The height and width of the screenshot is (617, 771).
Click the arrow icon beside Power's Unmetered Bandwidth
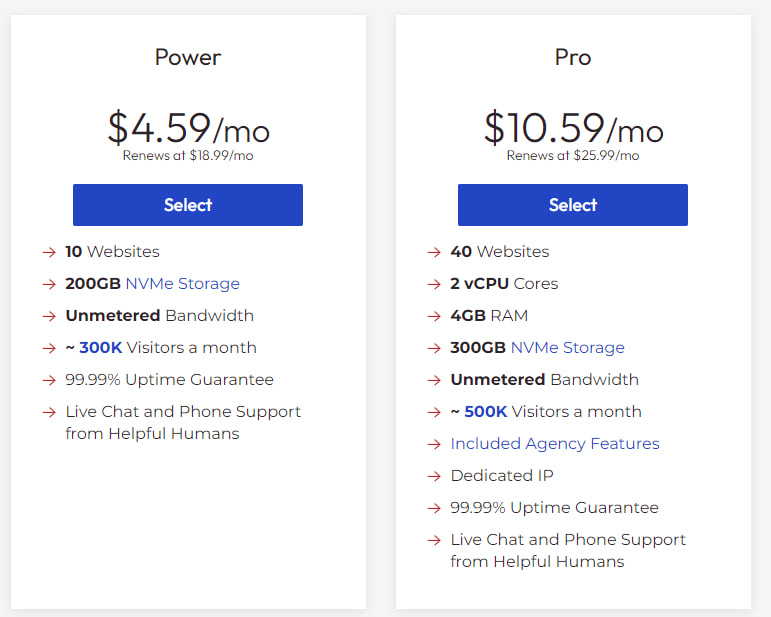pos(49,316)
